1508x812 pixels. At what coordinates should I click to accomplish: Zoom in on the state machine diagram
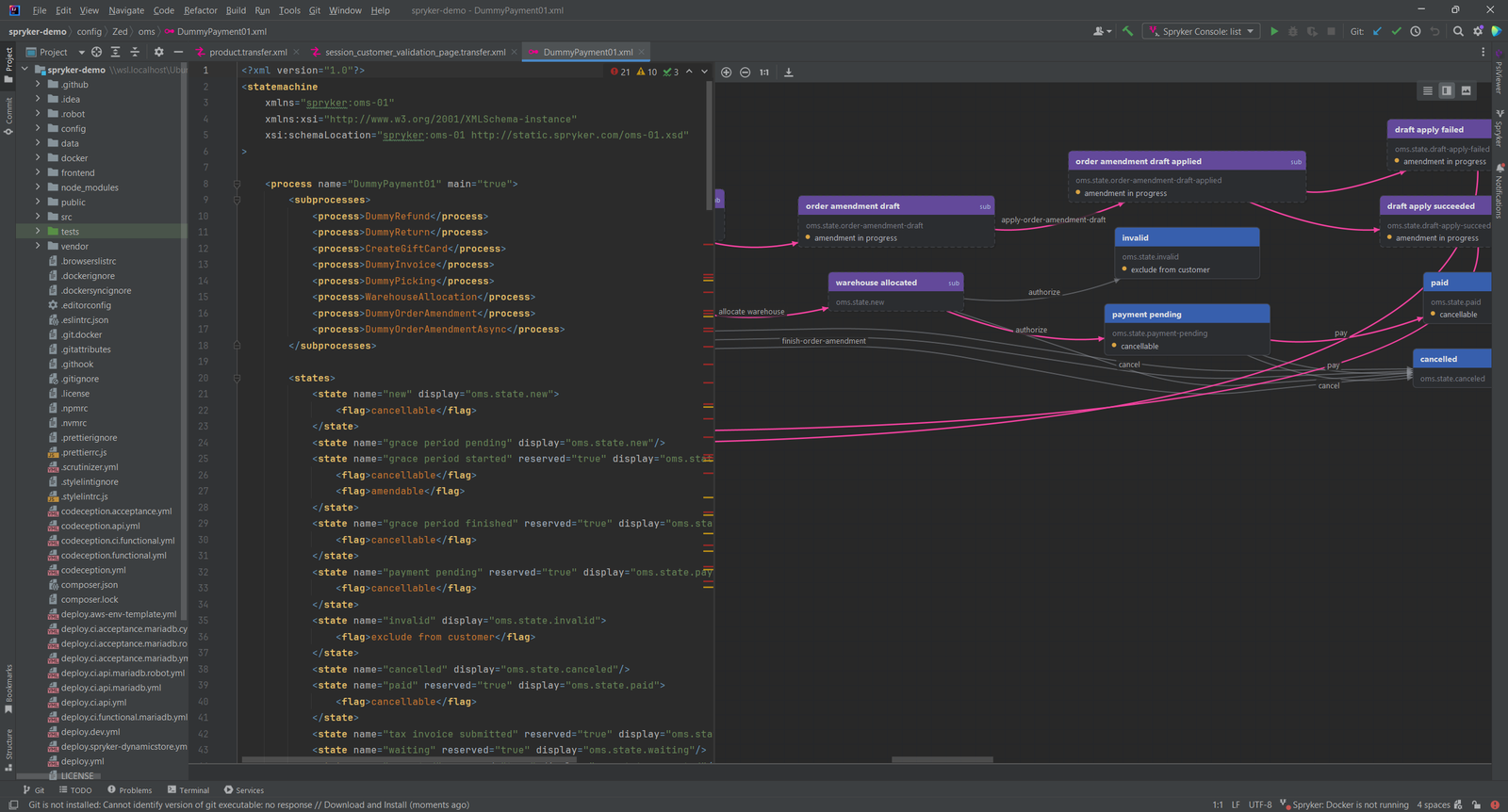pyautogui.click(x=726, y=73)
